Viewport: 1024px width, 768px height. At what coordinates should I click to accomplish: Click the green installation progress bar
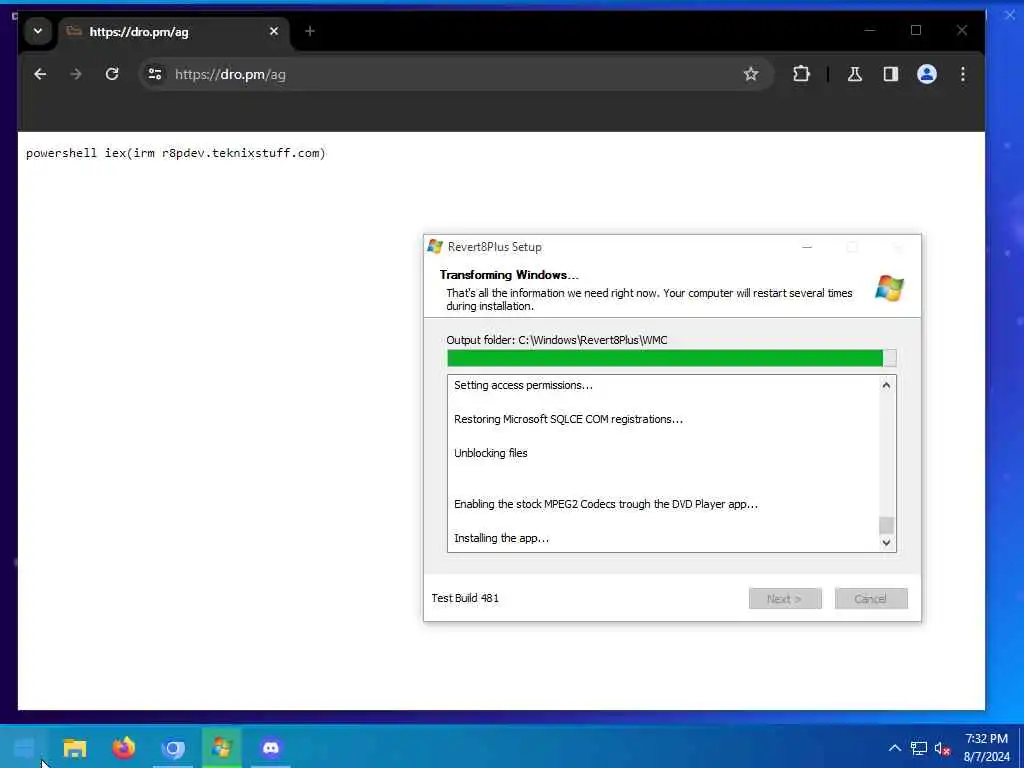tap(671, 358)
